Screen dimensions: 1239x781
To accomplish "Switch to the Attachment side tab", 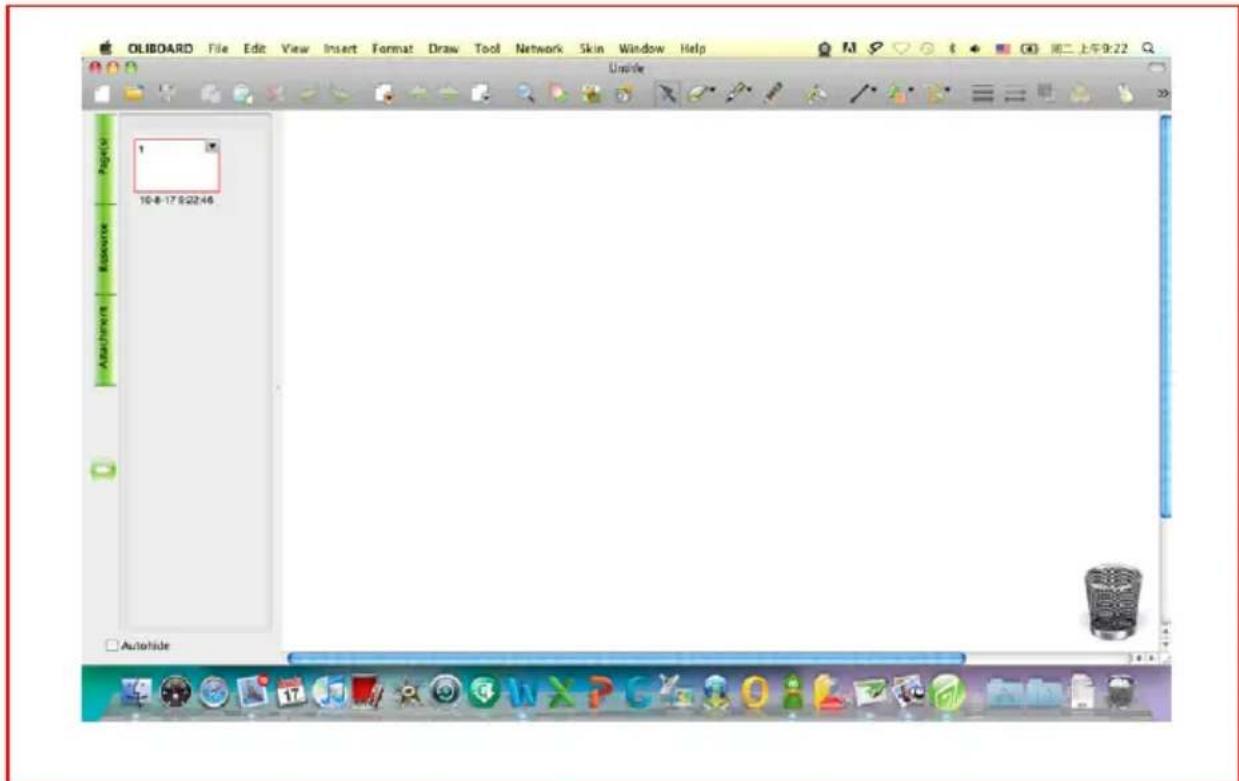I will click(105, 340).
